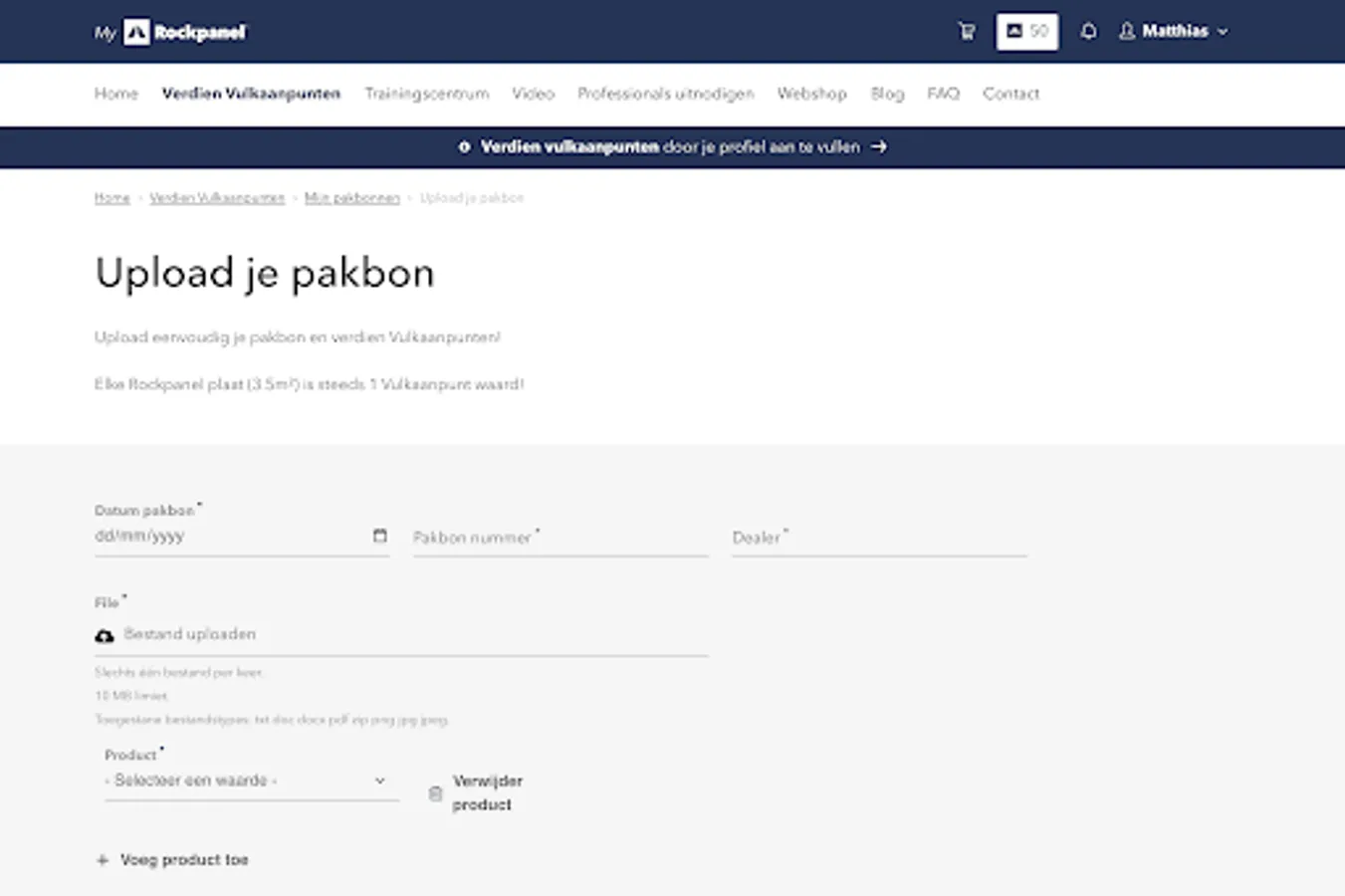The image size is (1345, 896).
Task: Open the Trainingscentrum menu item
Action: (x=427, y=94)
